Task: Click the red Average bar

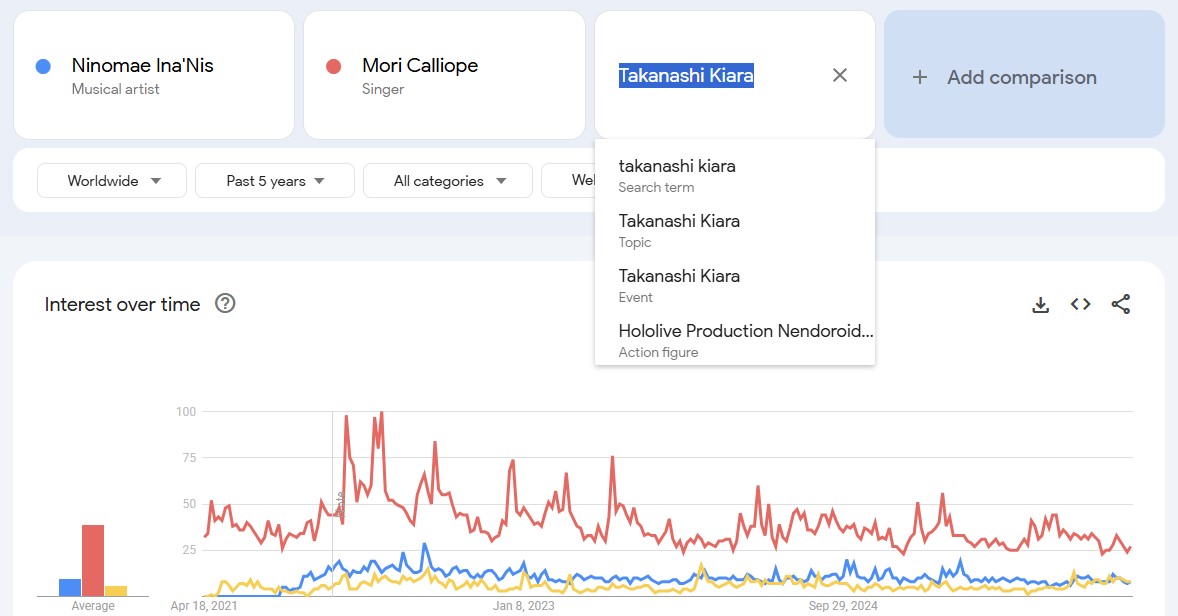Action: [x=93, y=560]
